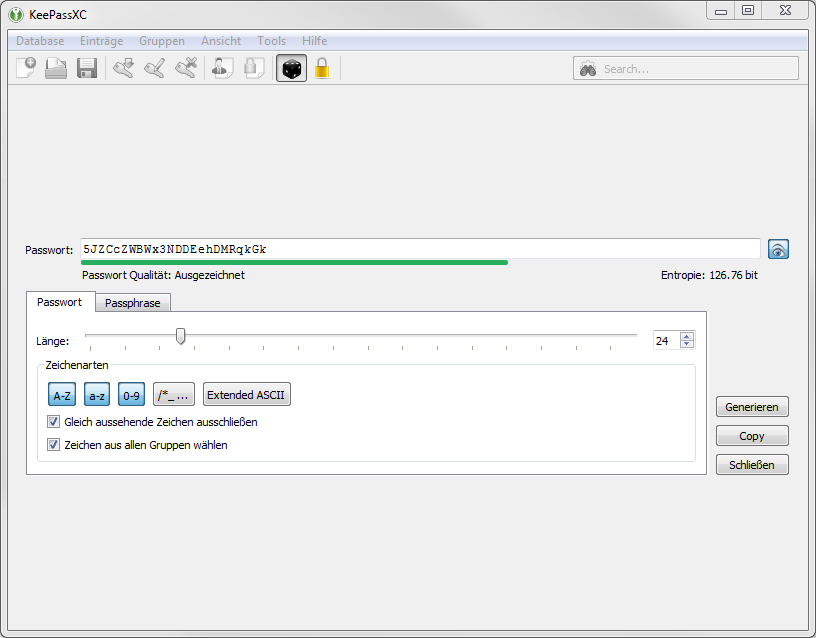The image size is (816, 638).
Task: Close the KeePassXC window
Action: pyautogui.click(x=785, y=11)
